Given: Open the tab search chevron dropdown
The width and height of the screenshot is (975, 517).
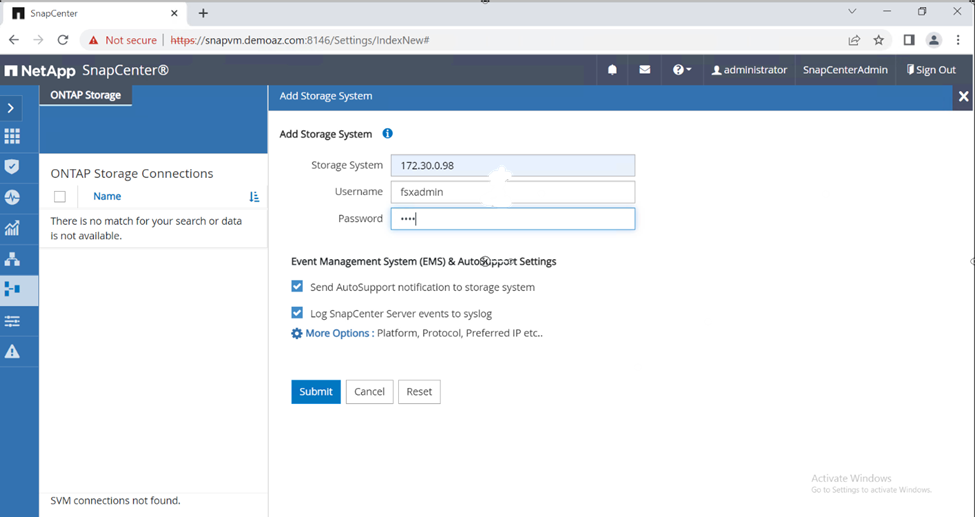Looking at the screenshot, I should [x=853, y=12].
